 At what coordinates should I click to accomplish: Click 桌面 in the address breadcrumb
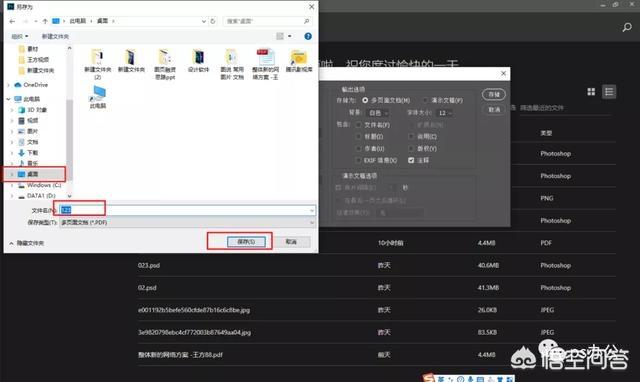coord(102,21)
